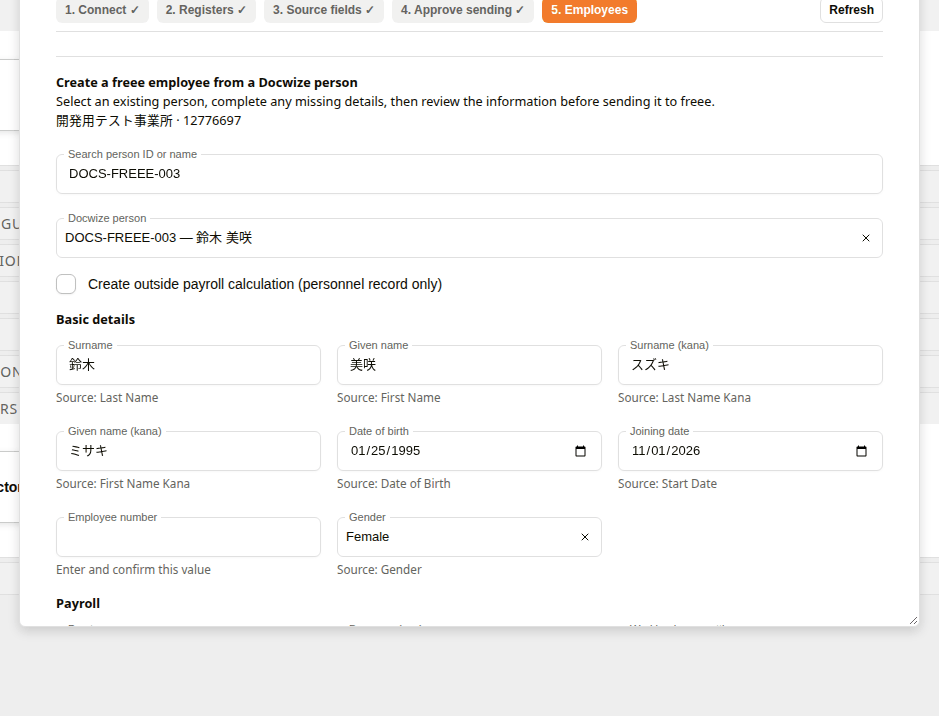Enable Create outside payroll calculation checkbox

click(66, 284)
